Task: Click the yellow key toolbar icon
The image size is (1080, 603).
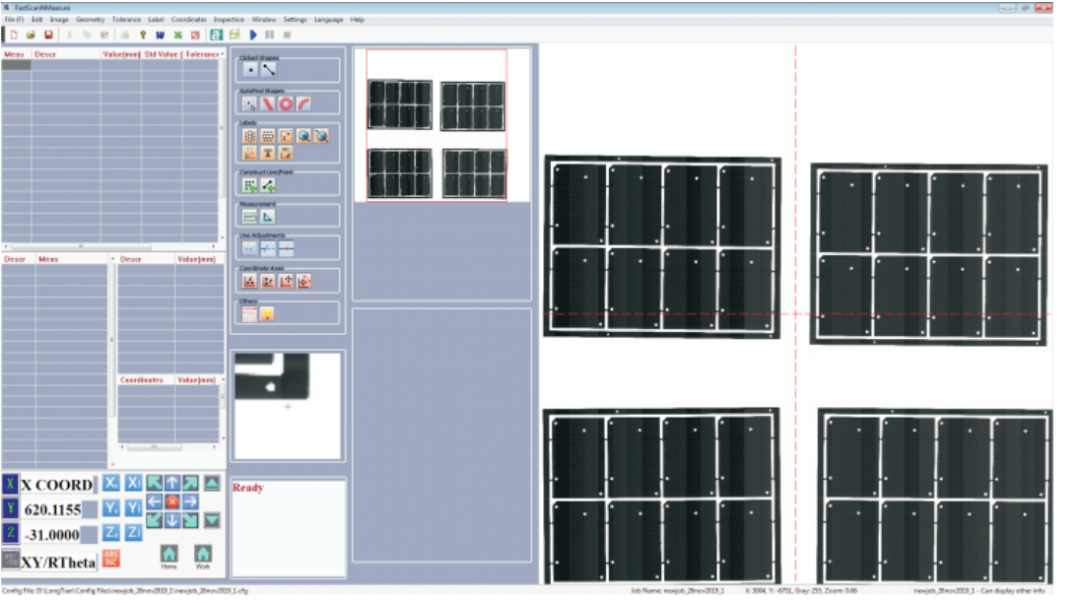Action: click(x=143, y=34)
